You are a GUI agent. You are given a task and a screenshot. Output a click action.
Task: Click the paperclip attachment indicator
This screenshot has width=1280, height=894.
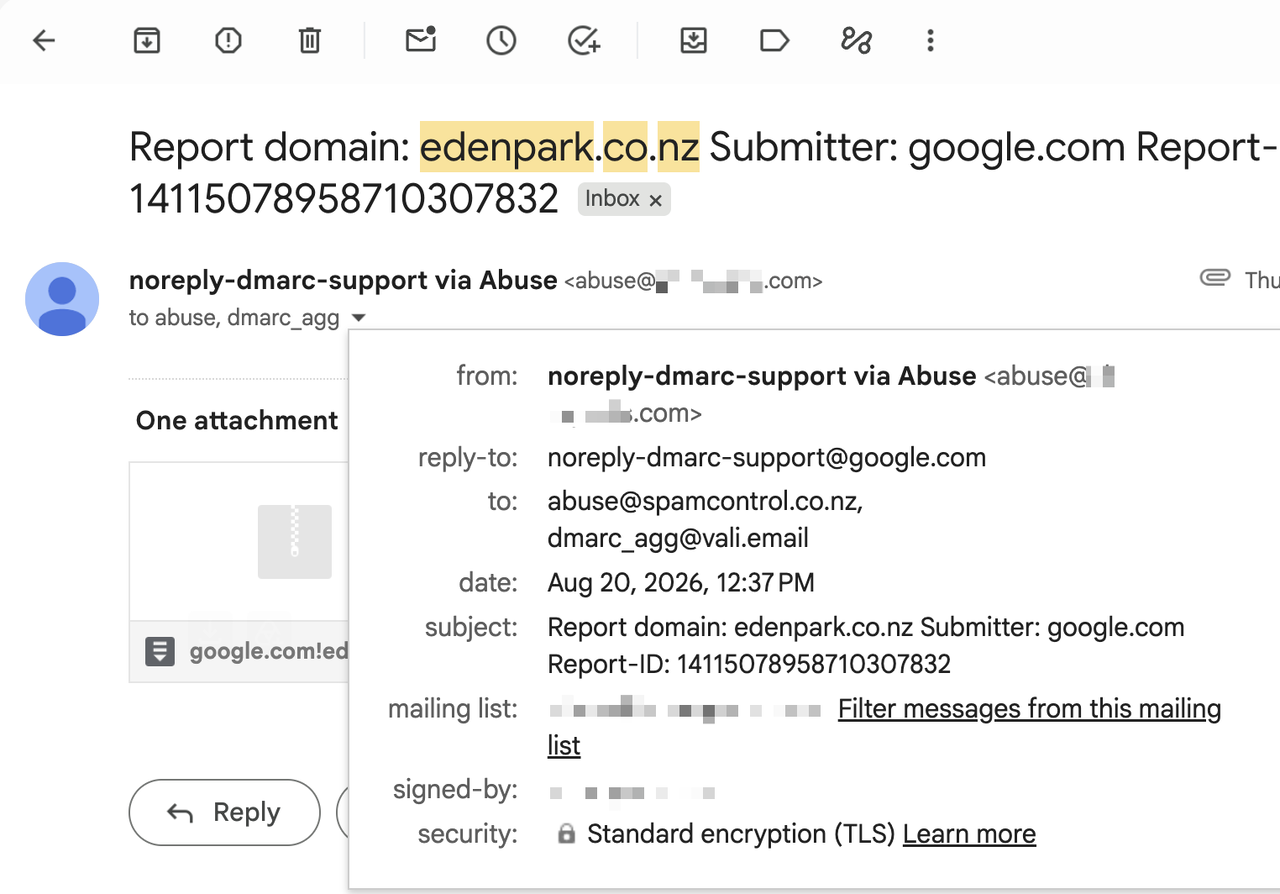pyautogui.click(x=1214, y=279)
